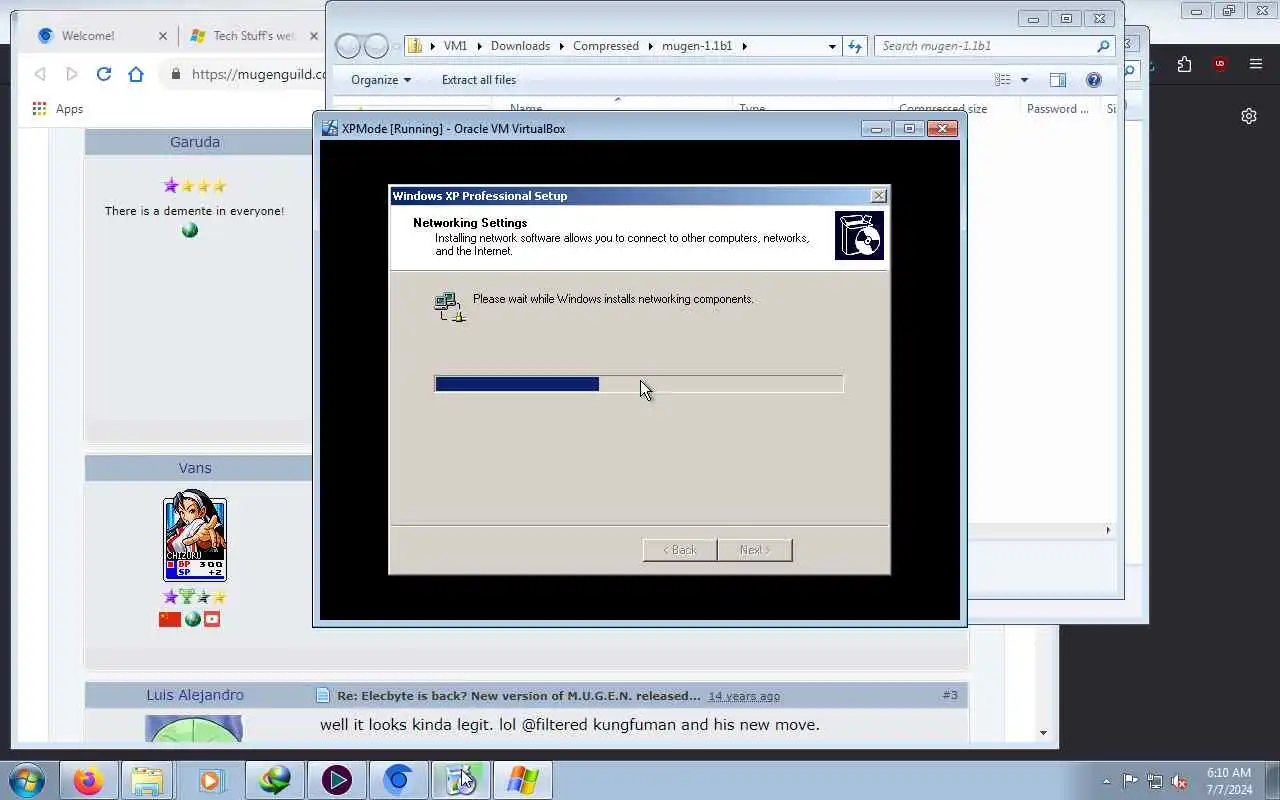
Task: Show hidden system tray icons
Action: coord(1106,781)
